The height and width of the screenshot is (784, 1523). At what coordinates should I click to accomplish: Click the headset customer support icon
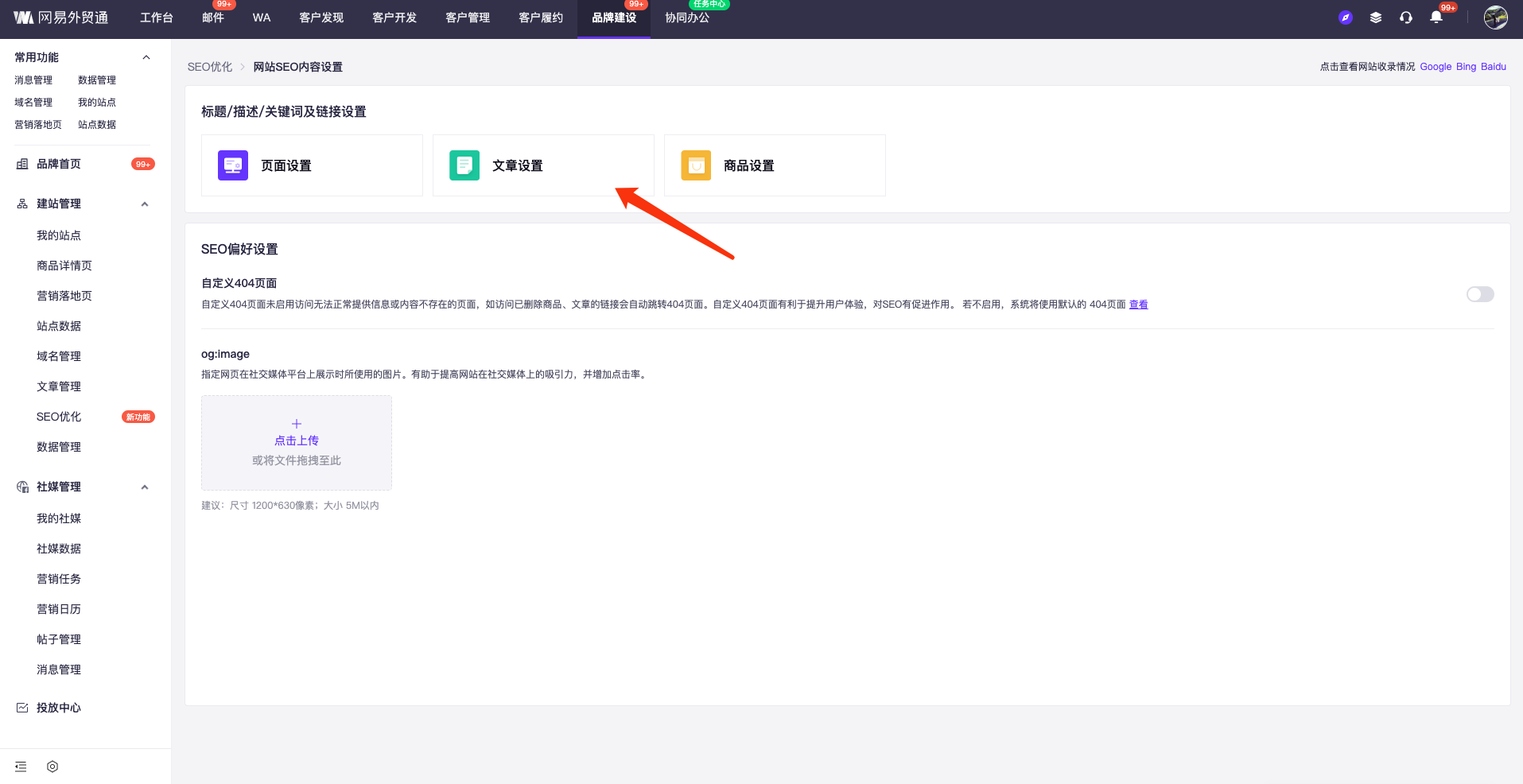[x=1406, y=17]
